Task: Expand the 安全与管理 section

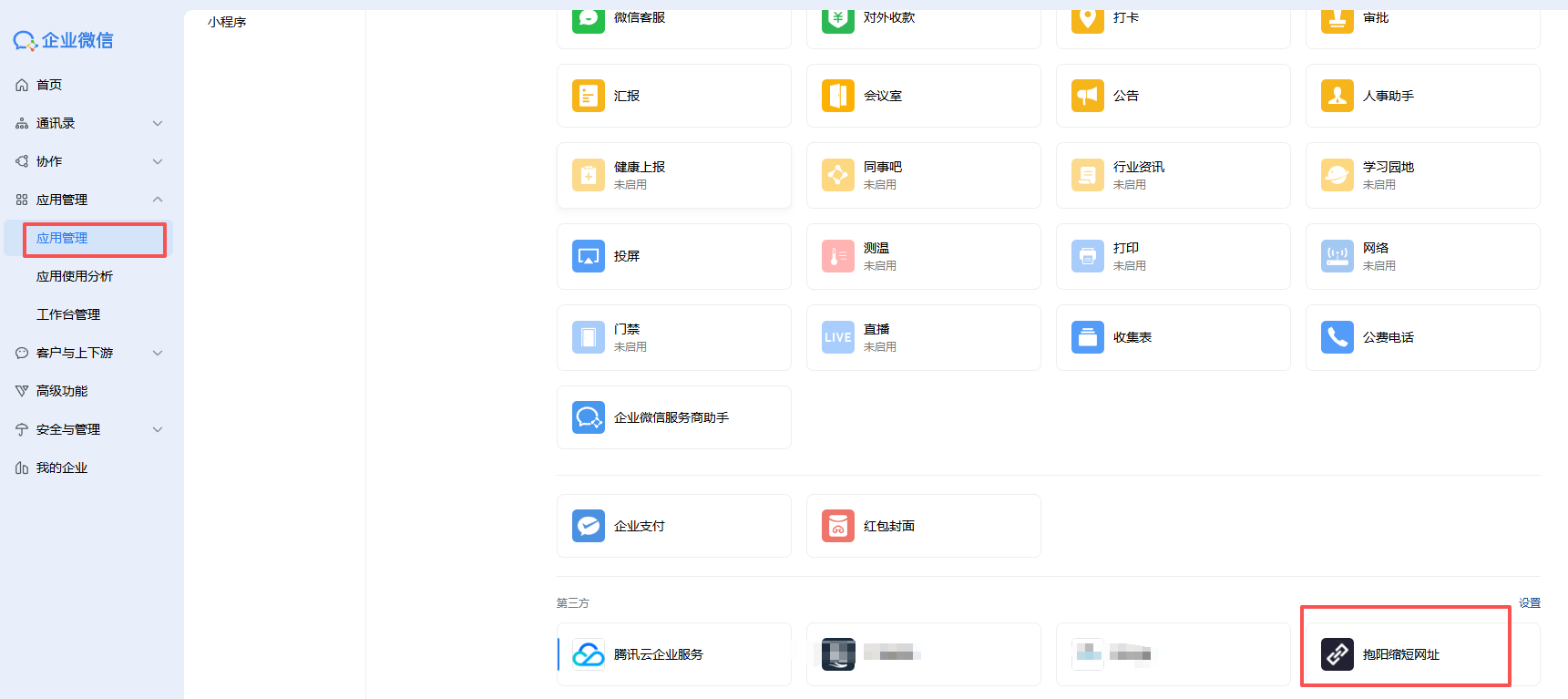Action: (158, 429)
